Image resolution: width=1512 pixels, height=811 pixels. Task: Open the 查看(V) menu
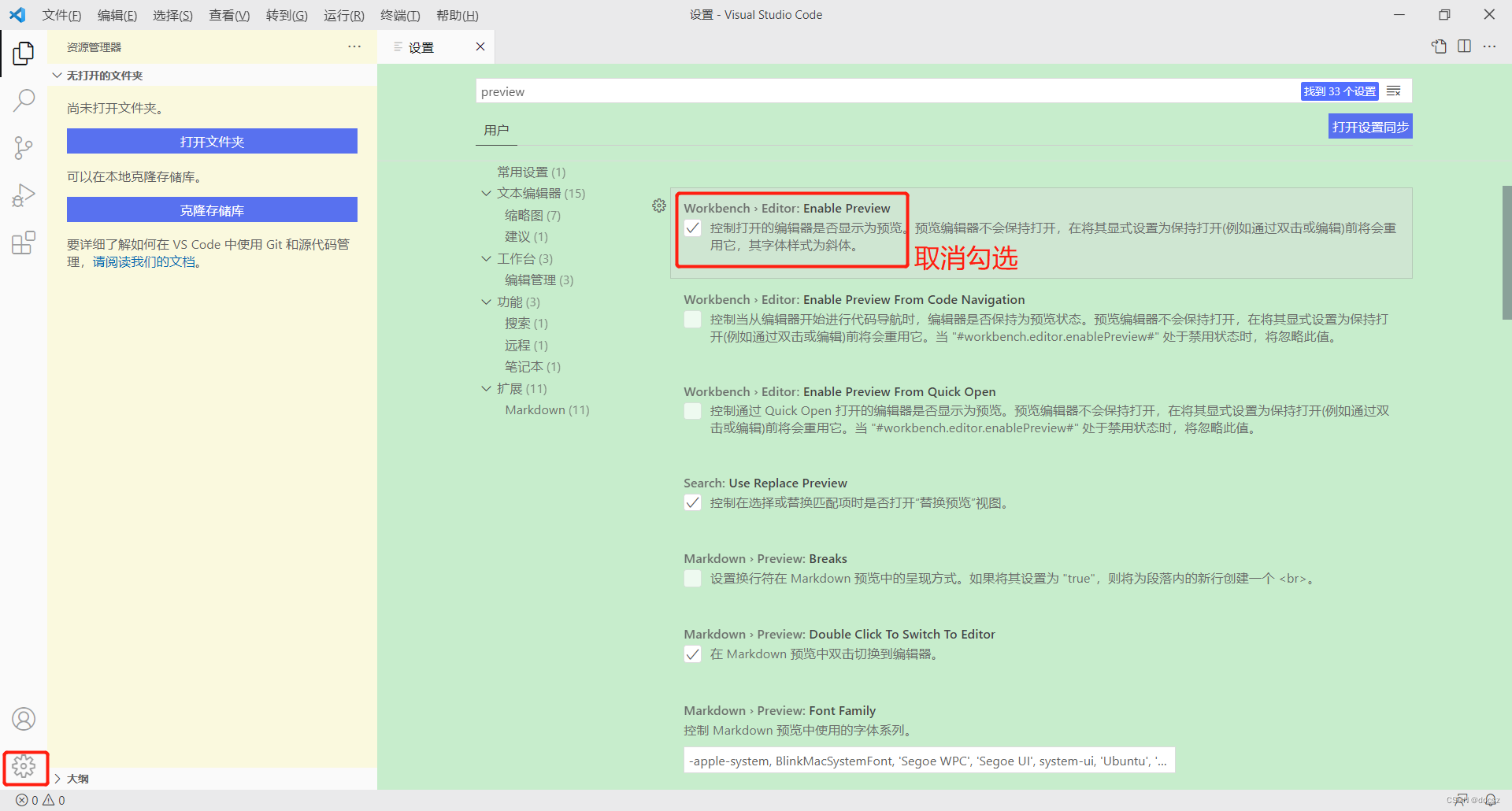coord(229,15)
